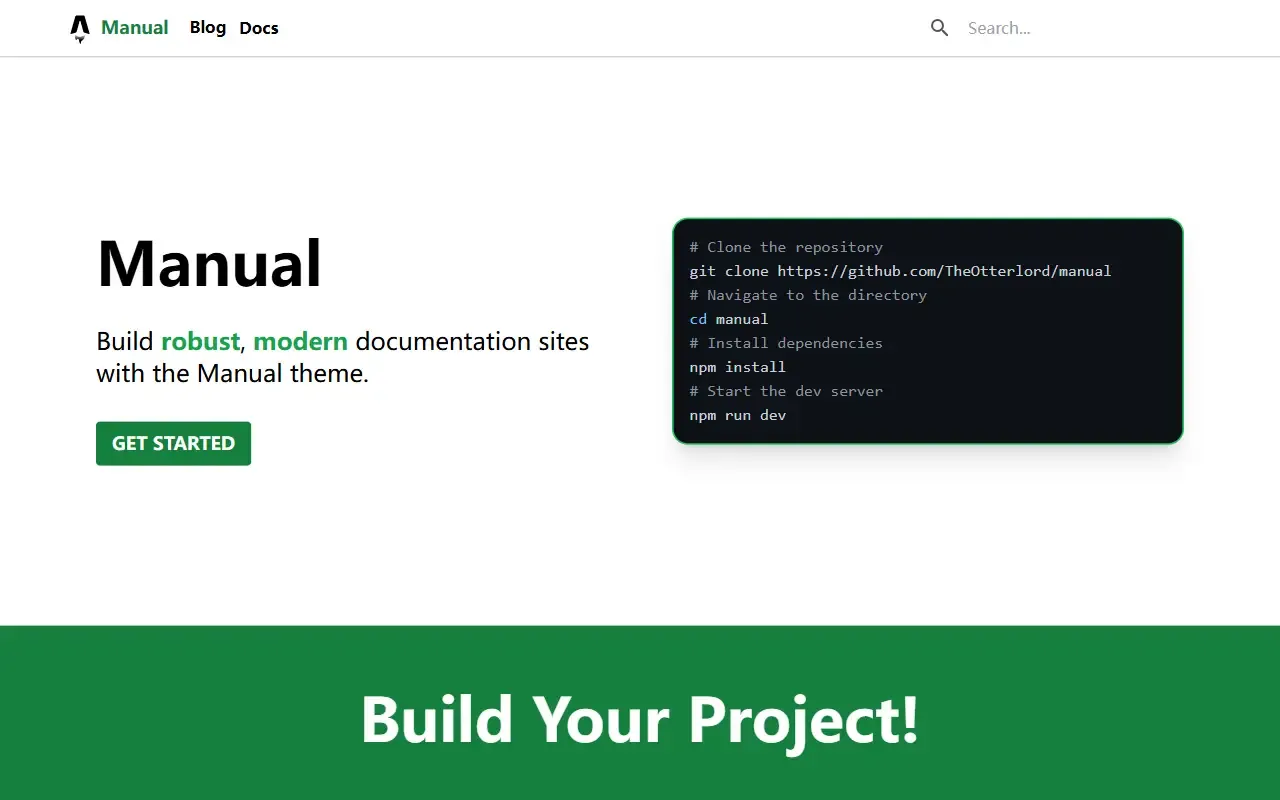The height and width of the screenshot is (800, 1280).
Task: Click the magnifying glass search icon
Action: point(939,28)
